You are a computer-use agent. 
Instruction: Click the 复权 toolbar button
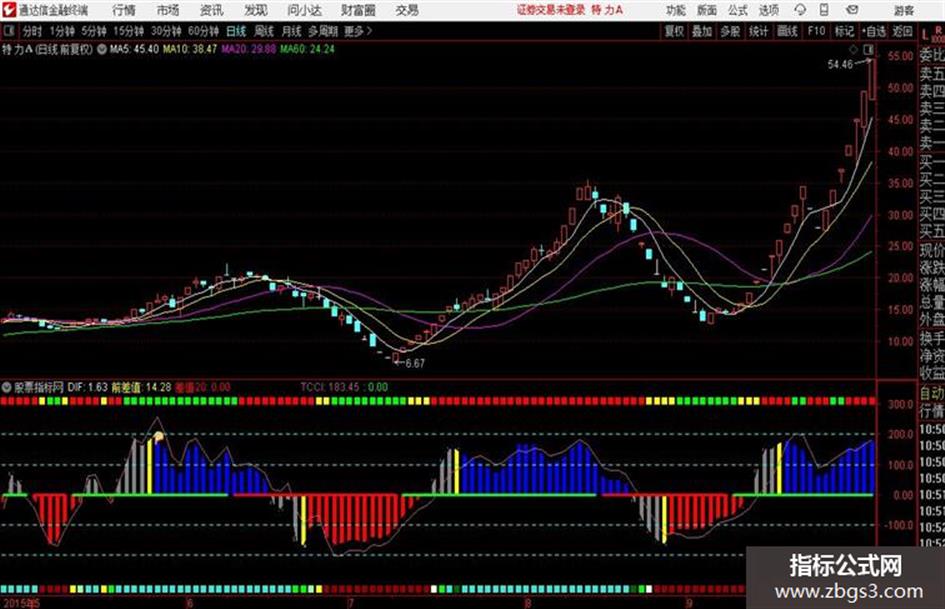click(x=674, y=31)
